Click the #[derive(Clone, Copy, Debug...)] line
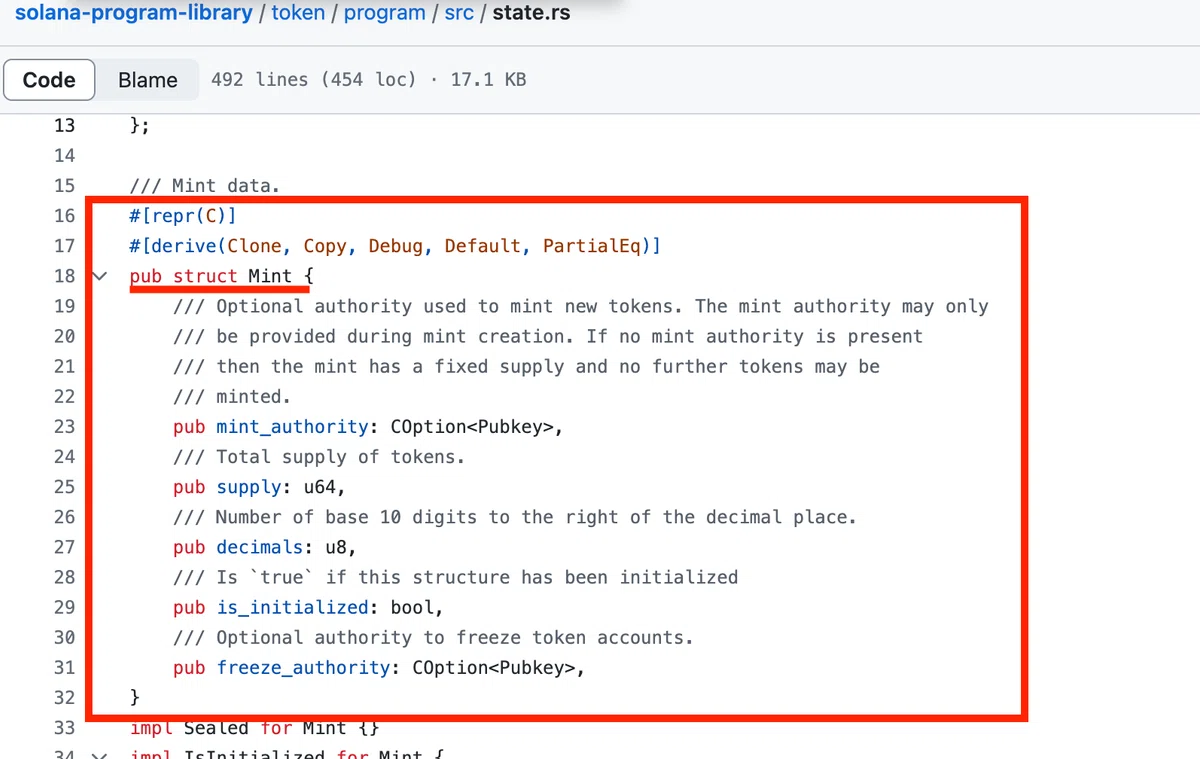The height and width of the screenshot is (759, 1200). (395, 245)
